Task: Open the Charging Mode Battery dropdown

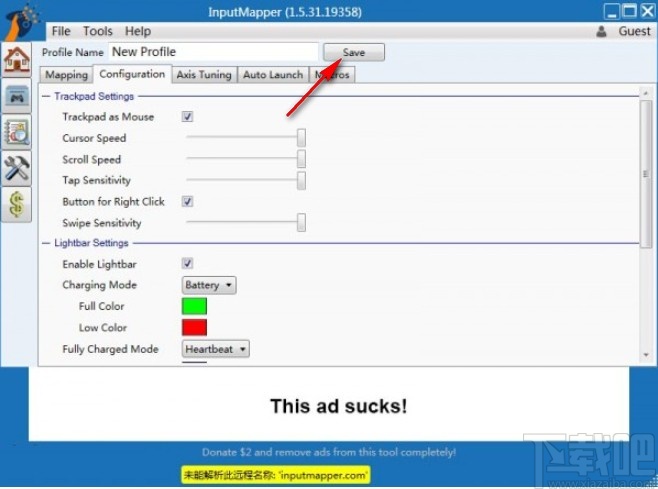Action: 209,285
